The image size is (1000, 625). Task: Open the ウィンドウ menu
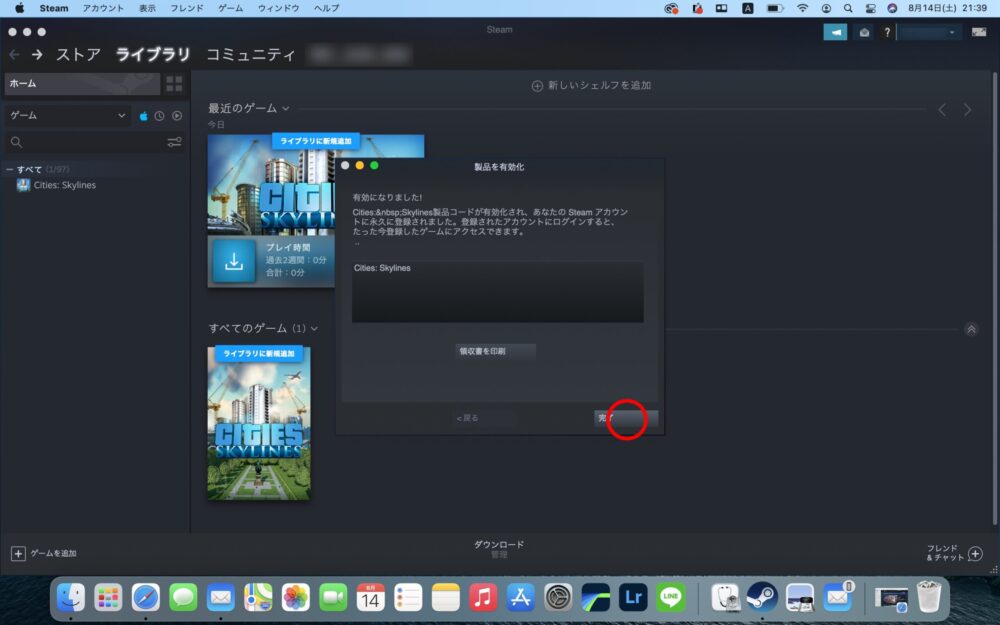pos(279,8)
